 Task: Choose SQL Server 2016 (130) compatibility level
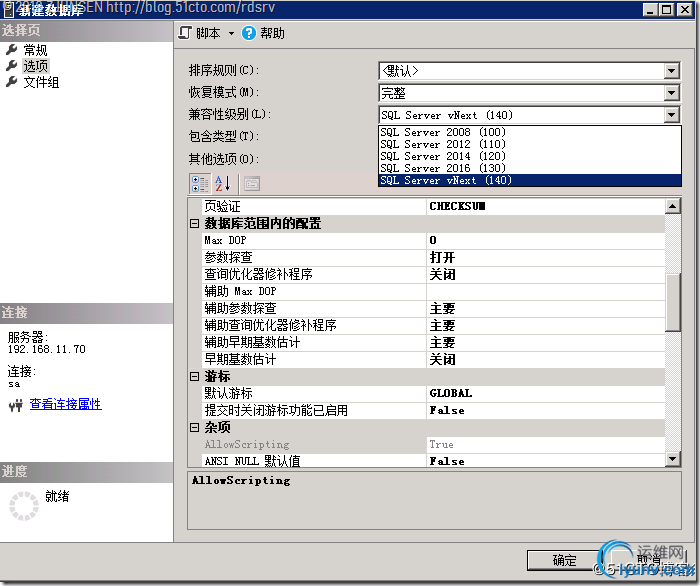[529, 168]
